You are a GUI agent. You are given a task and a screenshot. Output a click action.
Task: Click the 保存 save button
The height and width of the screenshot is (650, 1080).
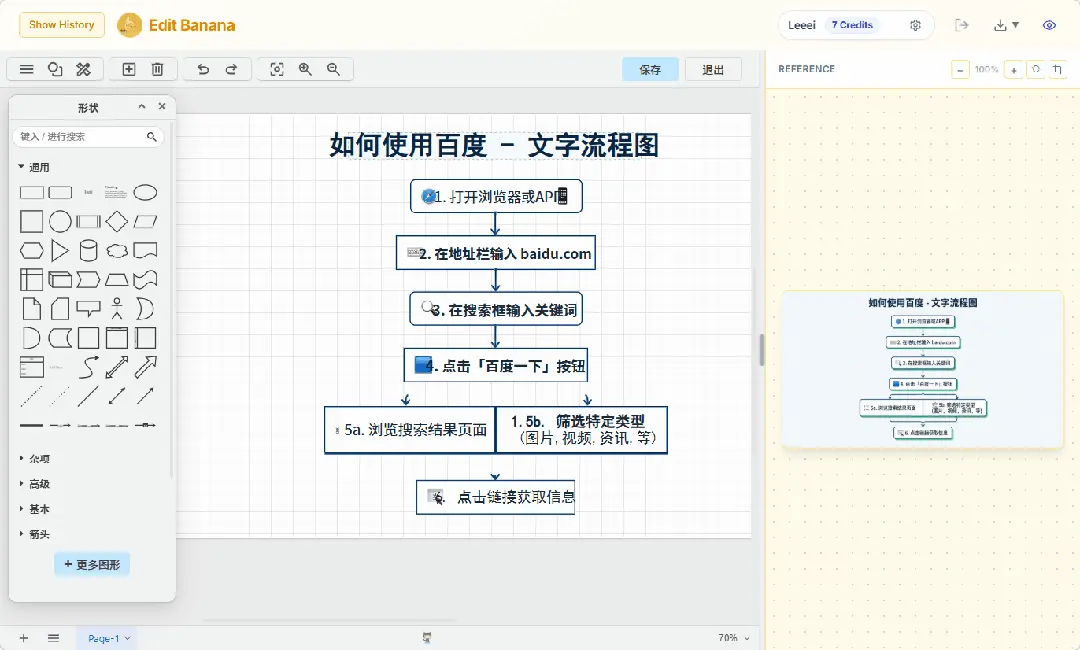651,70
